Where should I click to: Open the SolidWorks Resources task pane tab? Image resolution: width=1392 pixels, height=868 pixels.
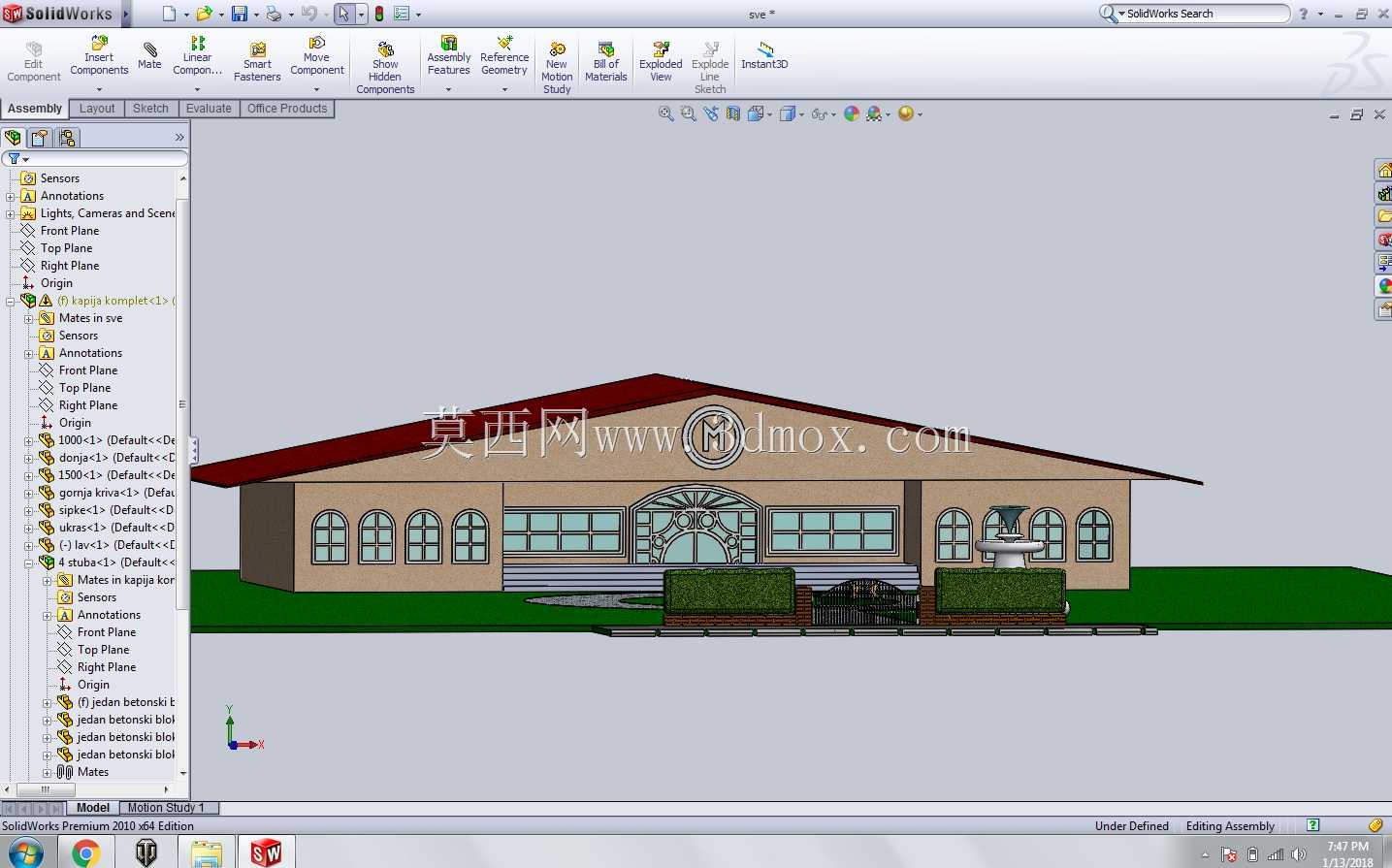pyautogui.click(x=1384, y=171)
